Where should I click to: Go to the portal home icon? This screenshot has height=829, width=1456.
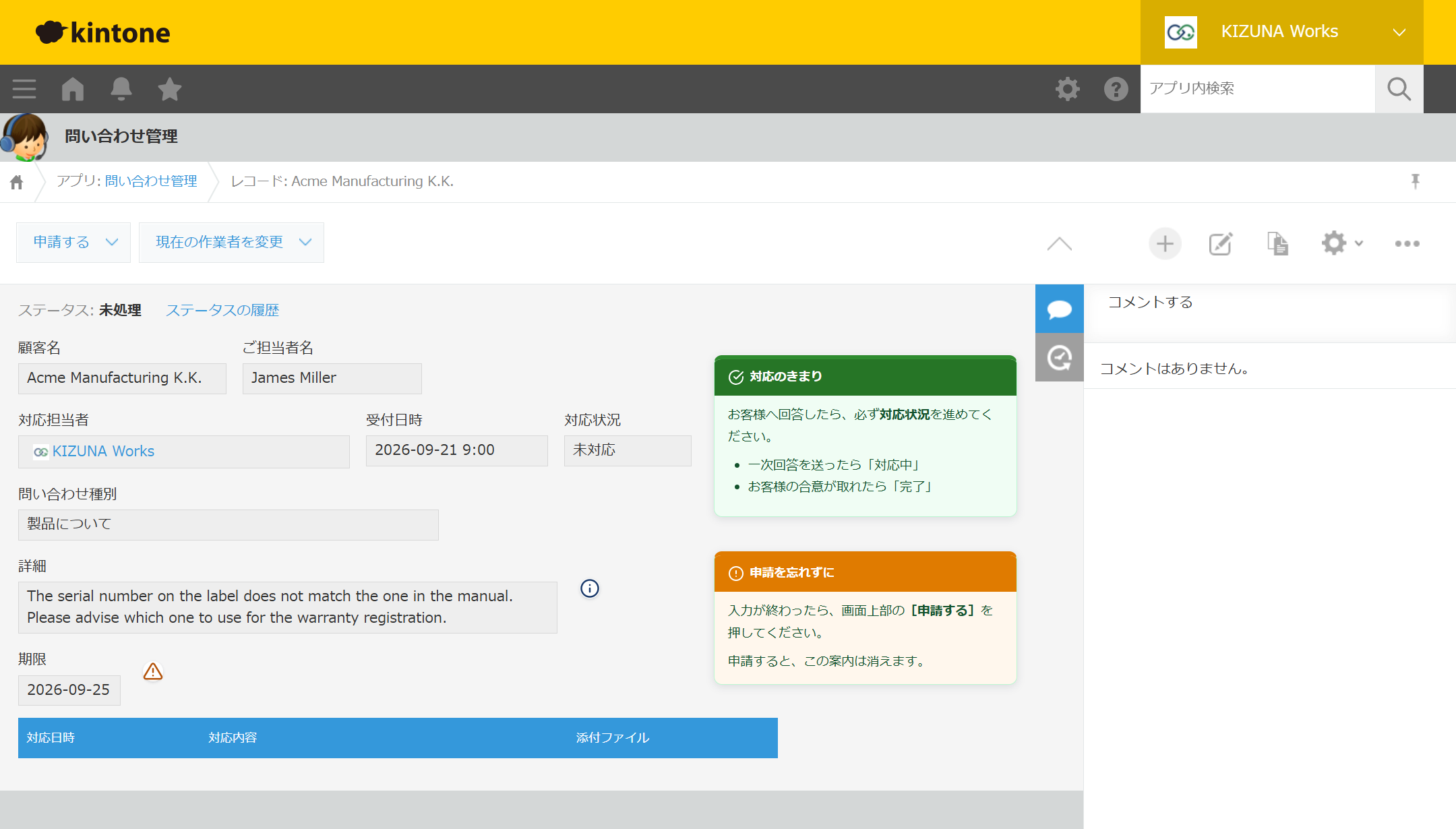[x=73, y=89]
